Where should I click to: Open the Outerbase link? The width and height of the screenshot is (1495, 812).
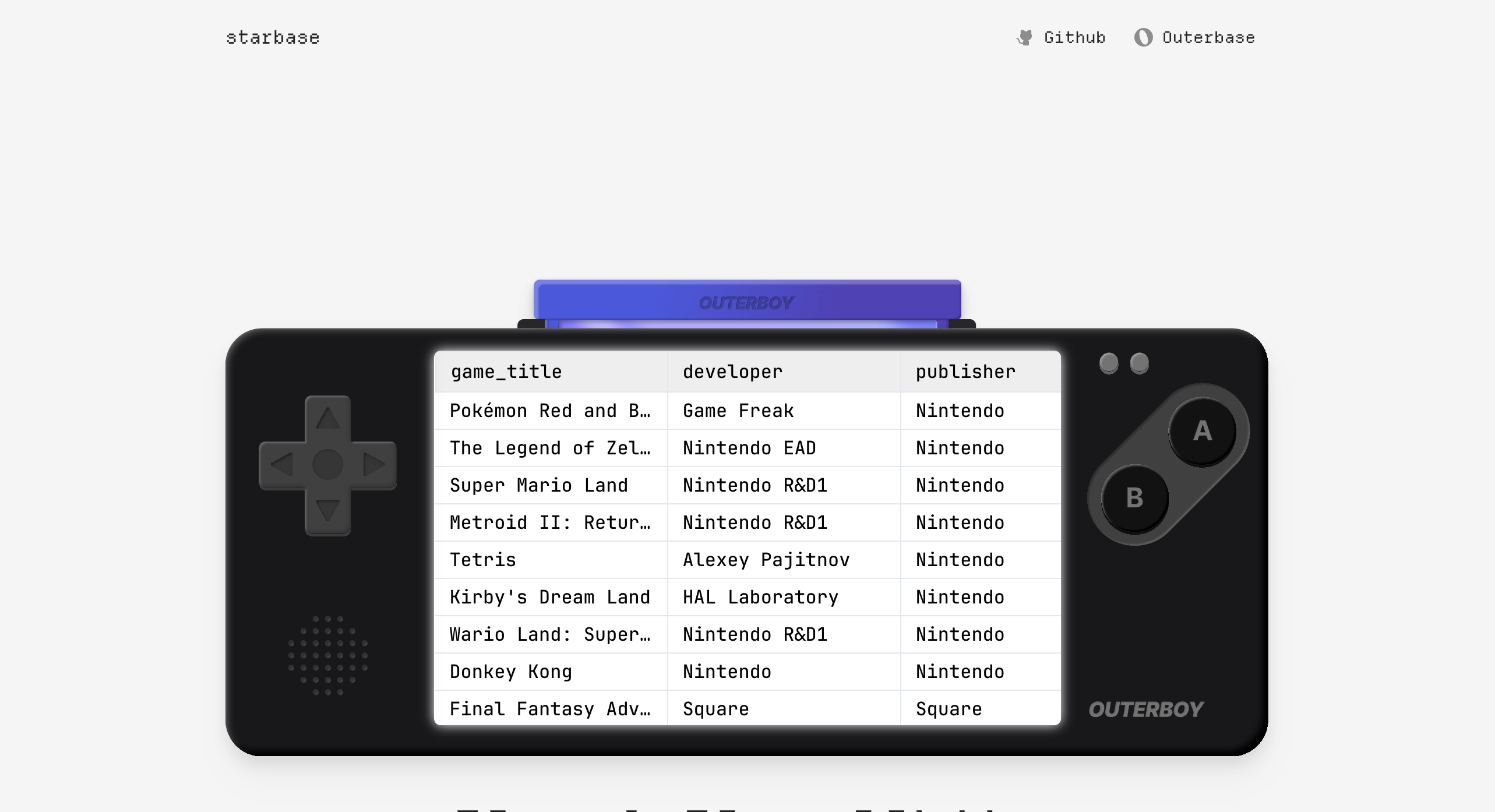(1194, 37)
